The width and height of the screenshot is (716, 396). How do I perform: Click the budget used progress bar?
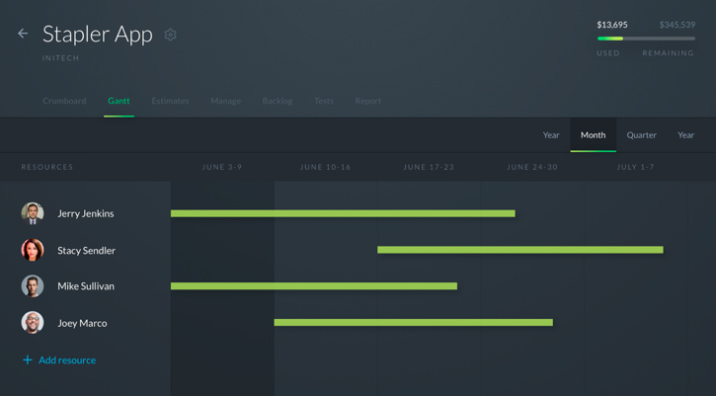[x=646, y=38]
